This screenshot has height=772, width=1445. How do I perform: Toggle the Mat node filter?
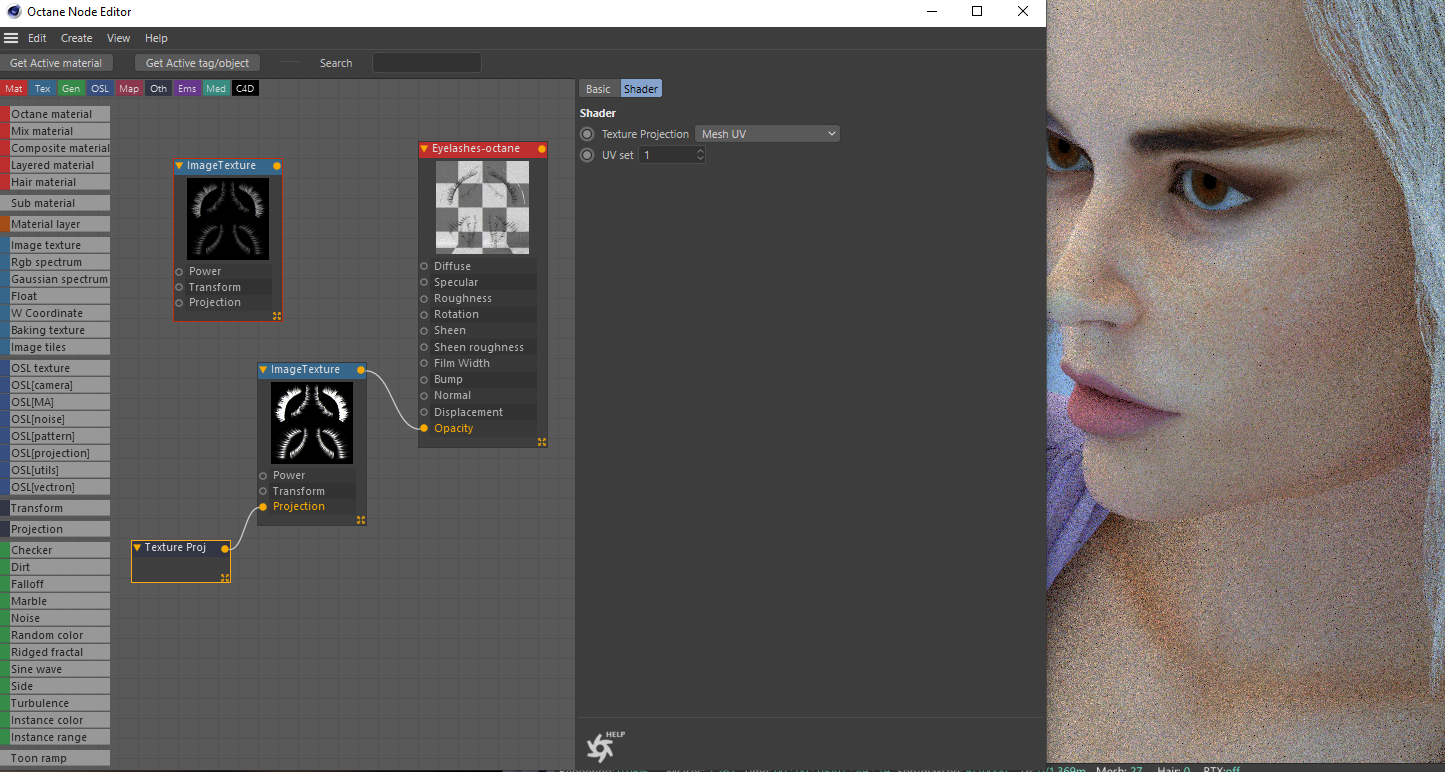tap(14, 89)
